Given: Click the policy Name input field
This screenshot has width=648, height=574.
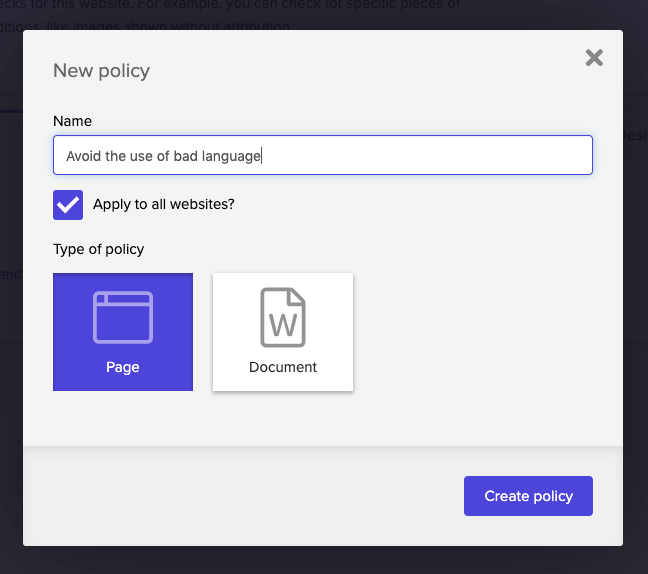Looking at the screenshot, I should 323,155.
